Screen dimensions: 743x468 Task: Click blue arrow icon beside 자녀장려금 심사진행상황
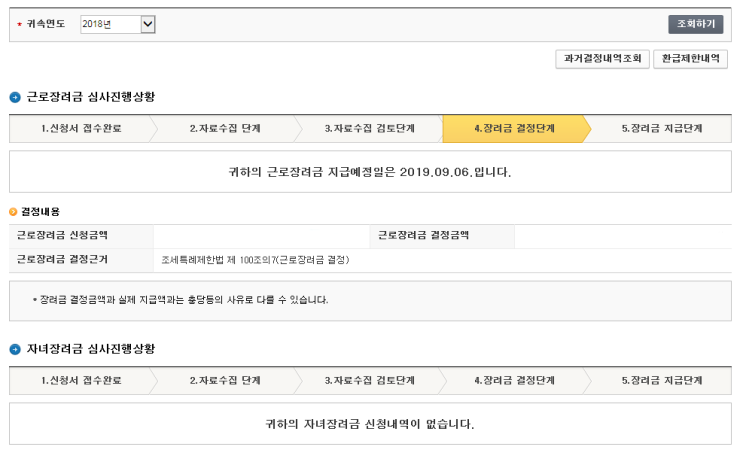pyautogui.click(x=15, y=350)
